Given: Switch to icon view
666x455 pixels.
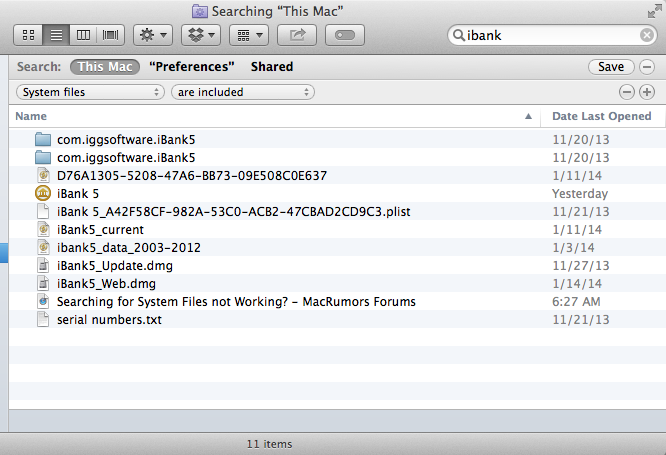Looking at the screenshot, I should 28,35.
